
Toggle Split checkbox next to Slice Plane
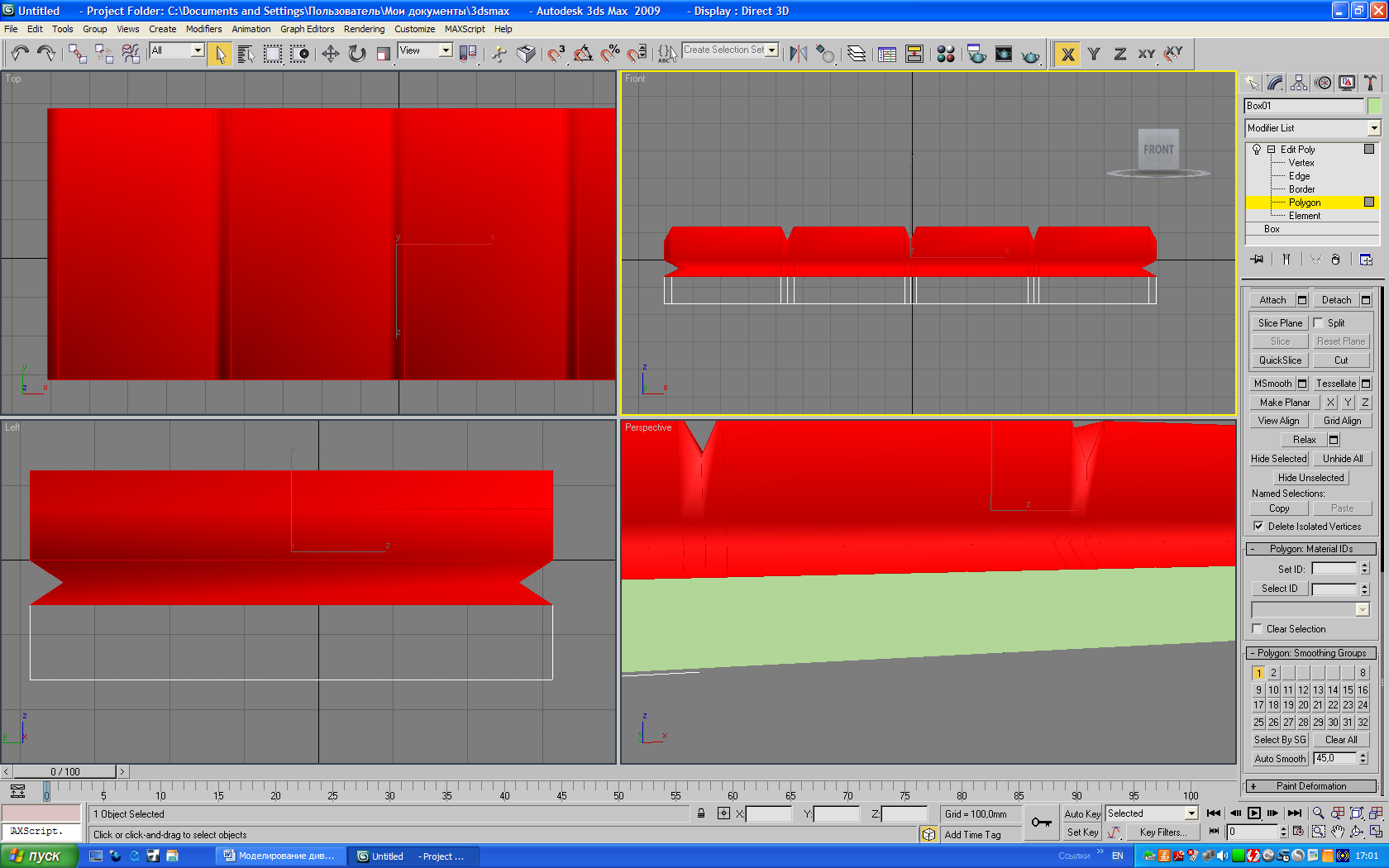1318,323
